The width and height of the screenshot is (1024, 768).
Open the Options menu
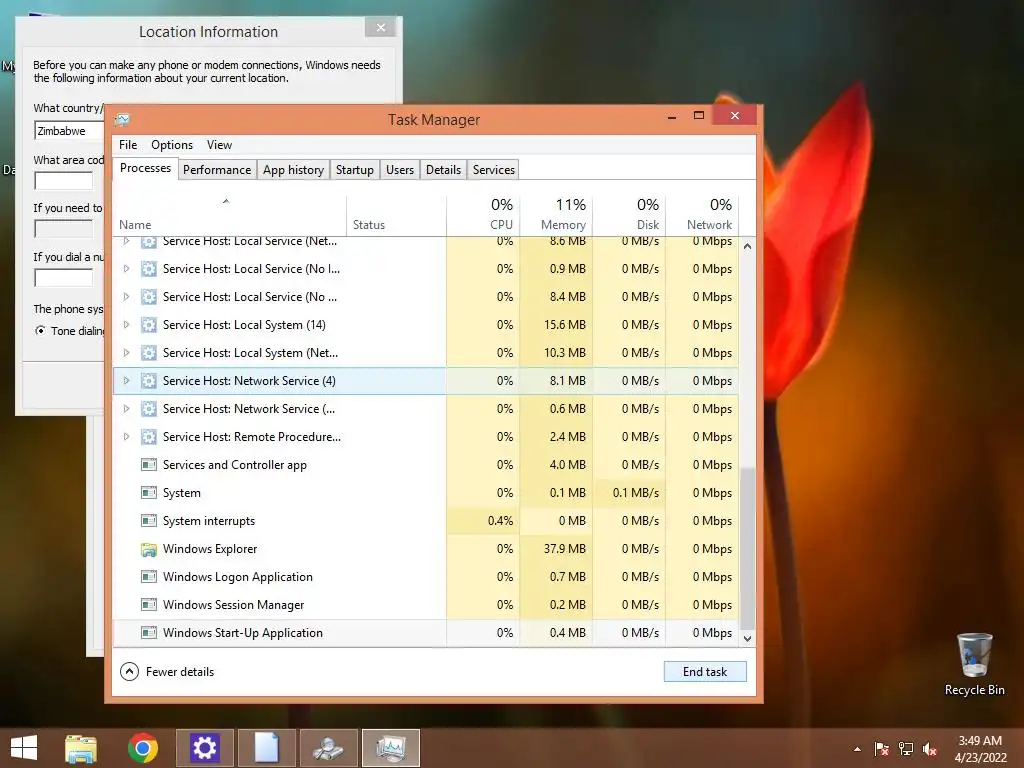click(x=172, y=145)
